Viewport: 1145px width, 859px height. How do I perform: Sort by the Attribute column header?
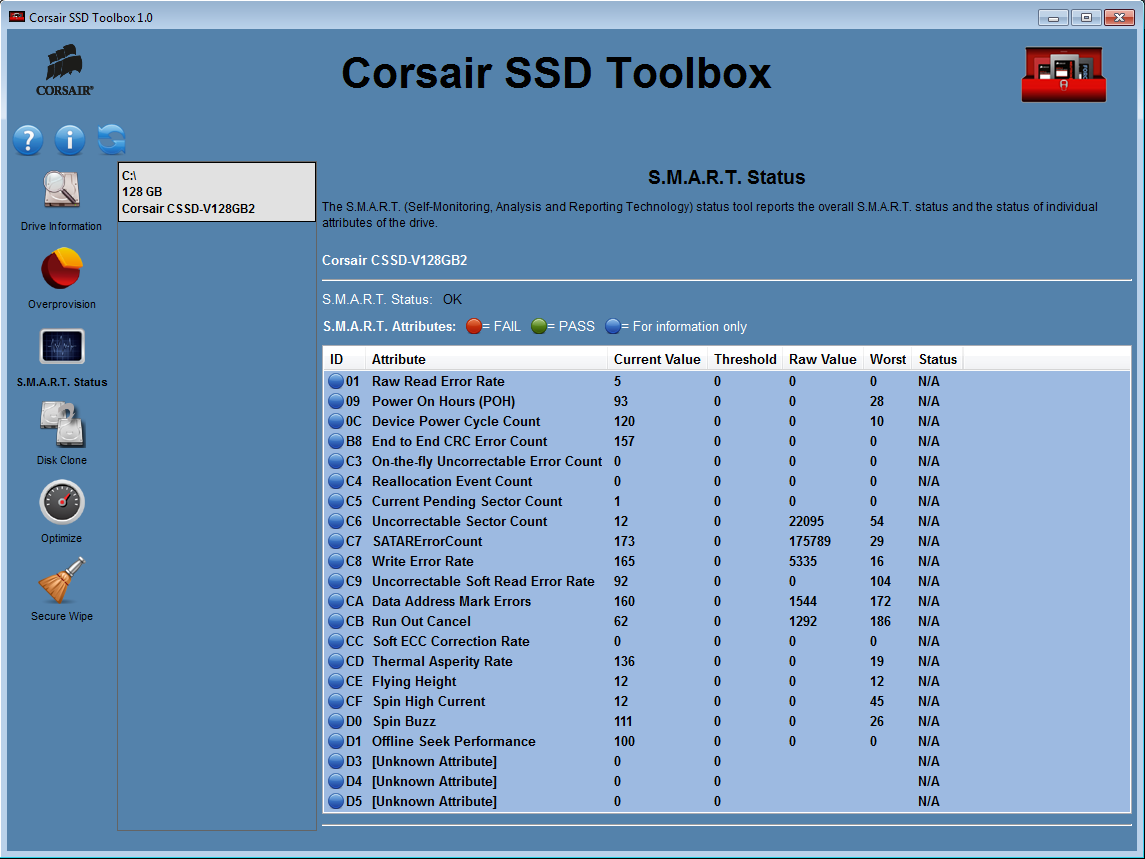click(486, 359)
